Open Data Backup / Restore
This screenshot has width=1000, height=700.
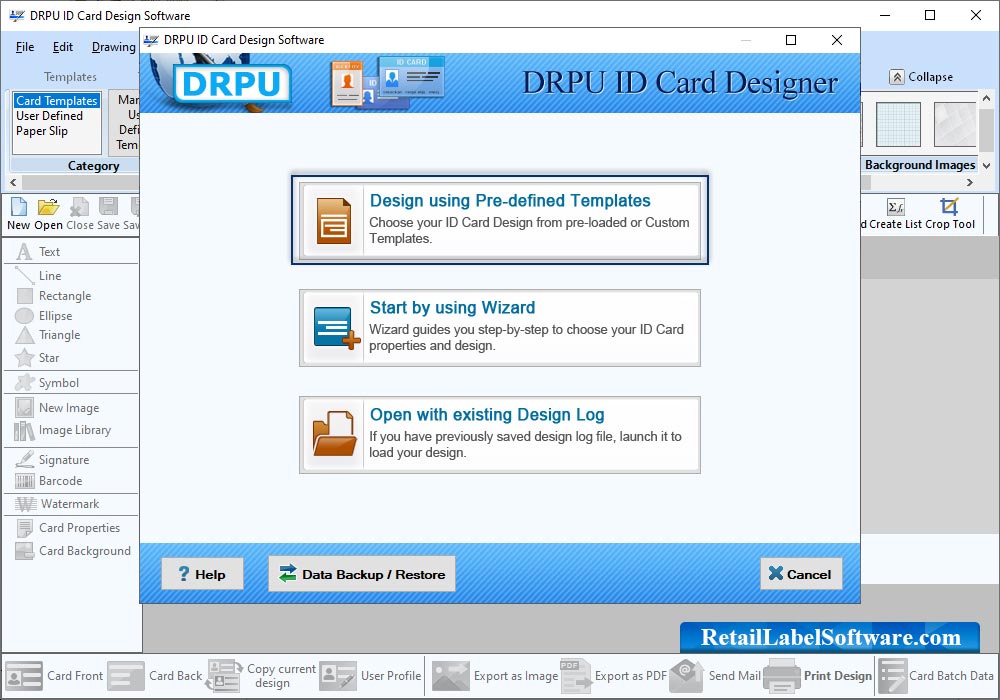tap(362, 574)
